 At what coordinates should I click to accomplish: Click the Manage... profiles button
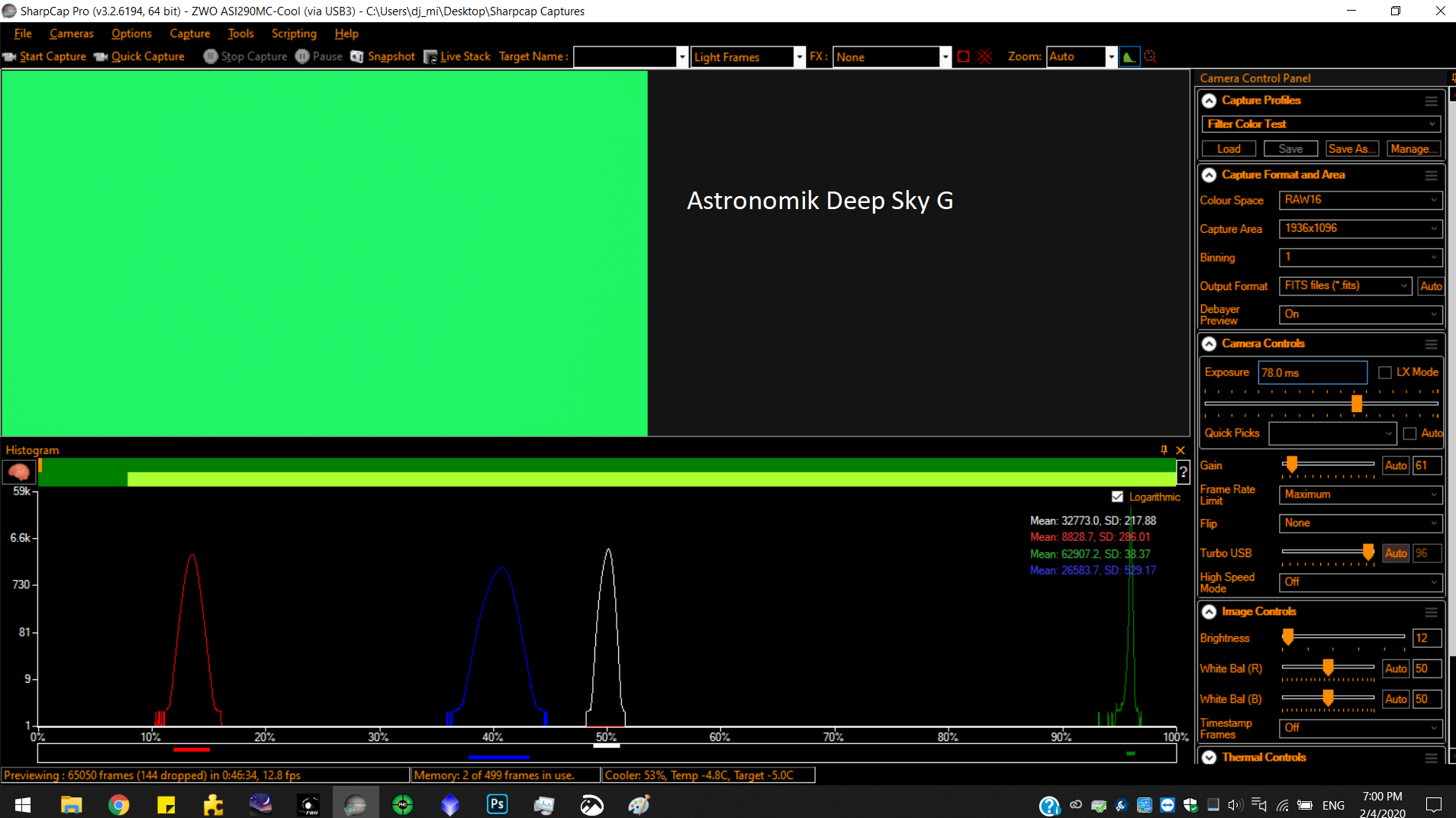click(1413, 149)
